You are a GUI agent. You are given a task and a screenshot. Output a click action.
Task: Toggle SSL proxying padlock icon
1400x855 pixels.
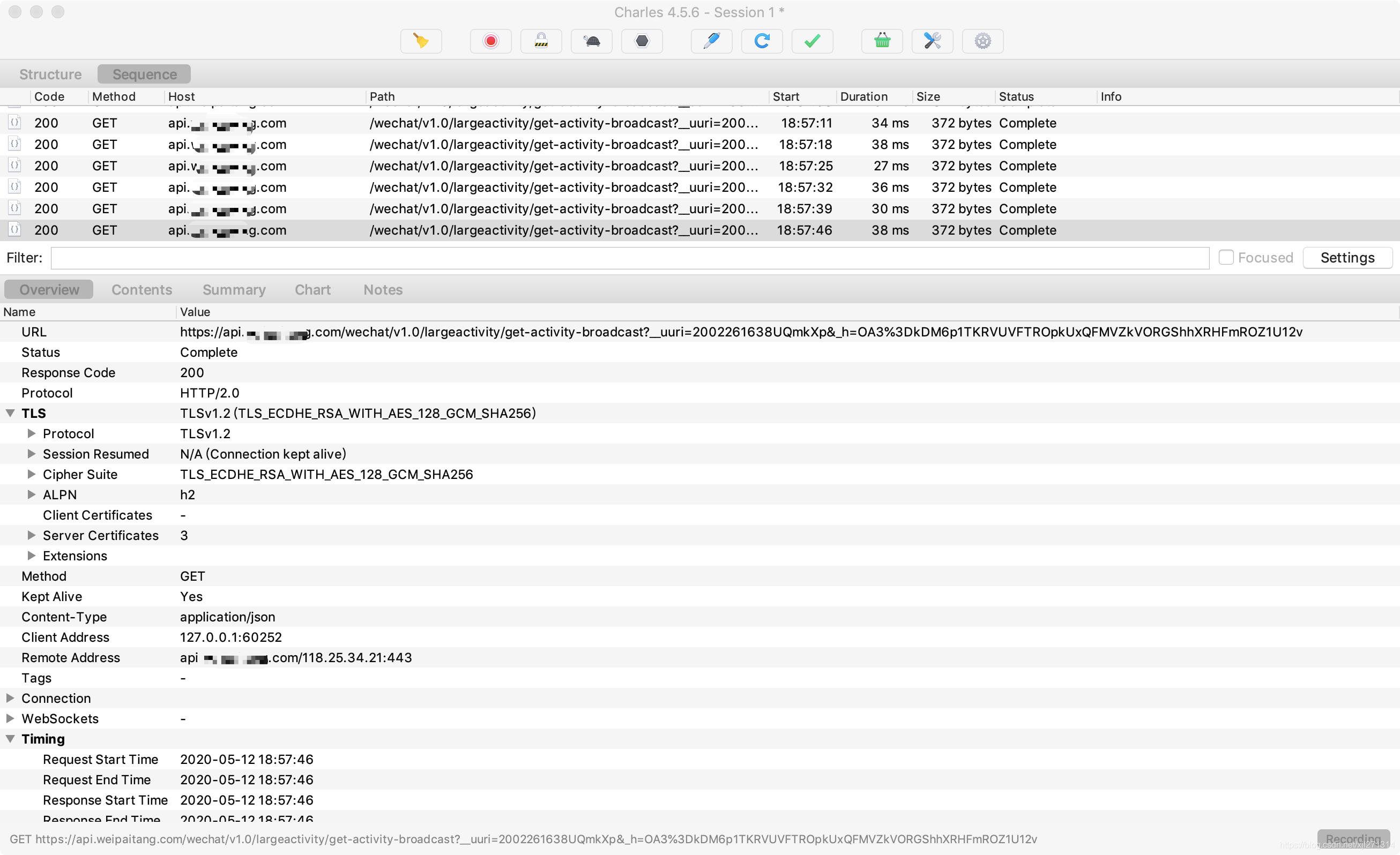541,41
